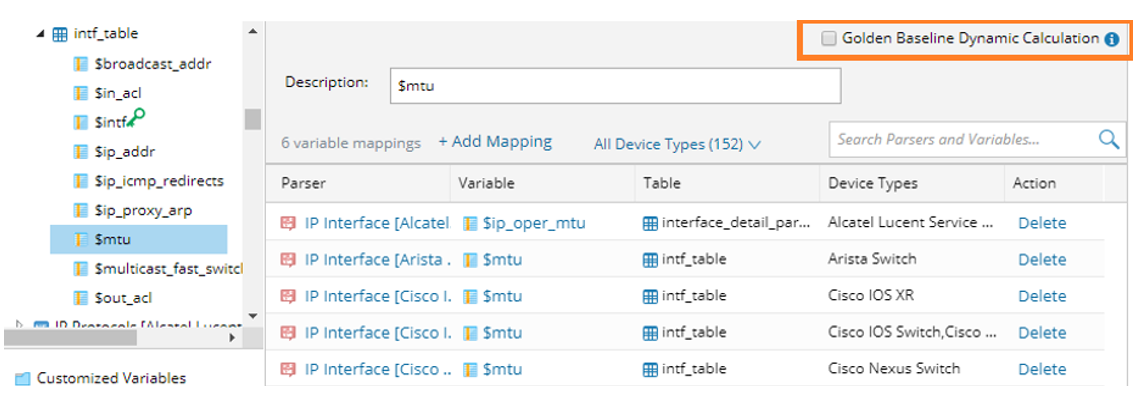Image resolution: width=1140 pixels, height=400 pixels.
Task: Click the Add Mapping link
Action: (x=495, y=142)
